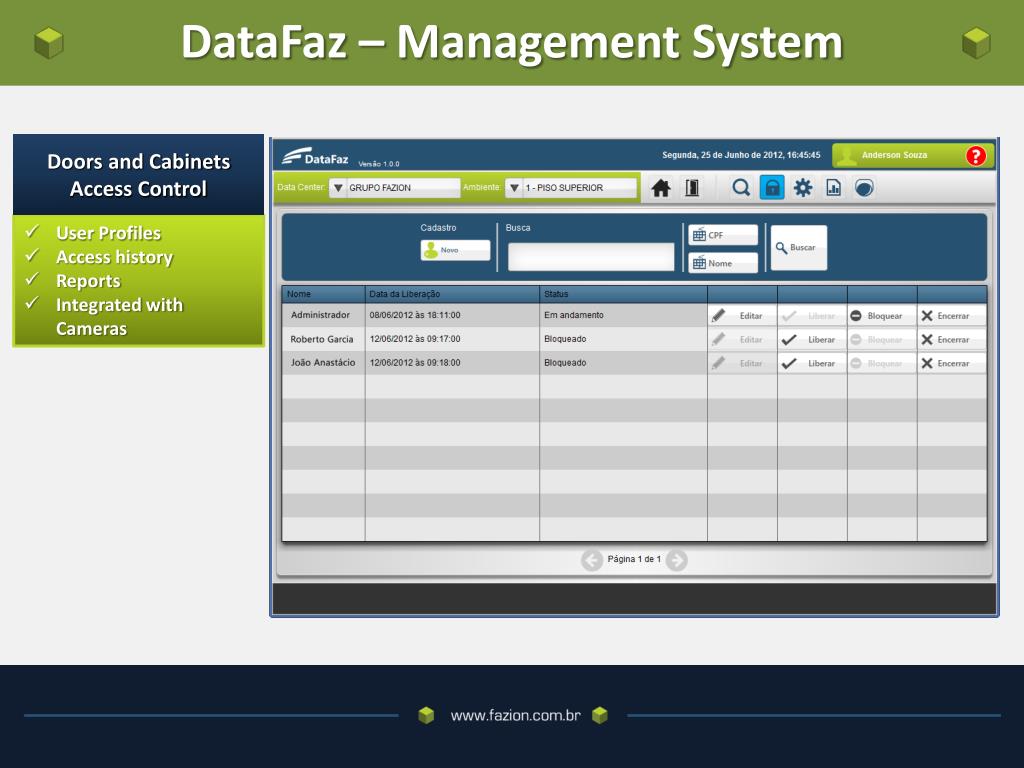Go to next page arrow
Image resolution: width=1024 pixels, height=768 pixels.
pyautogui.click(x=677, y=560)
